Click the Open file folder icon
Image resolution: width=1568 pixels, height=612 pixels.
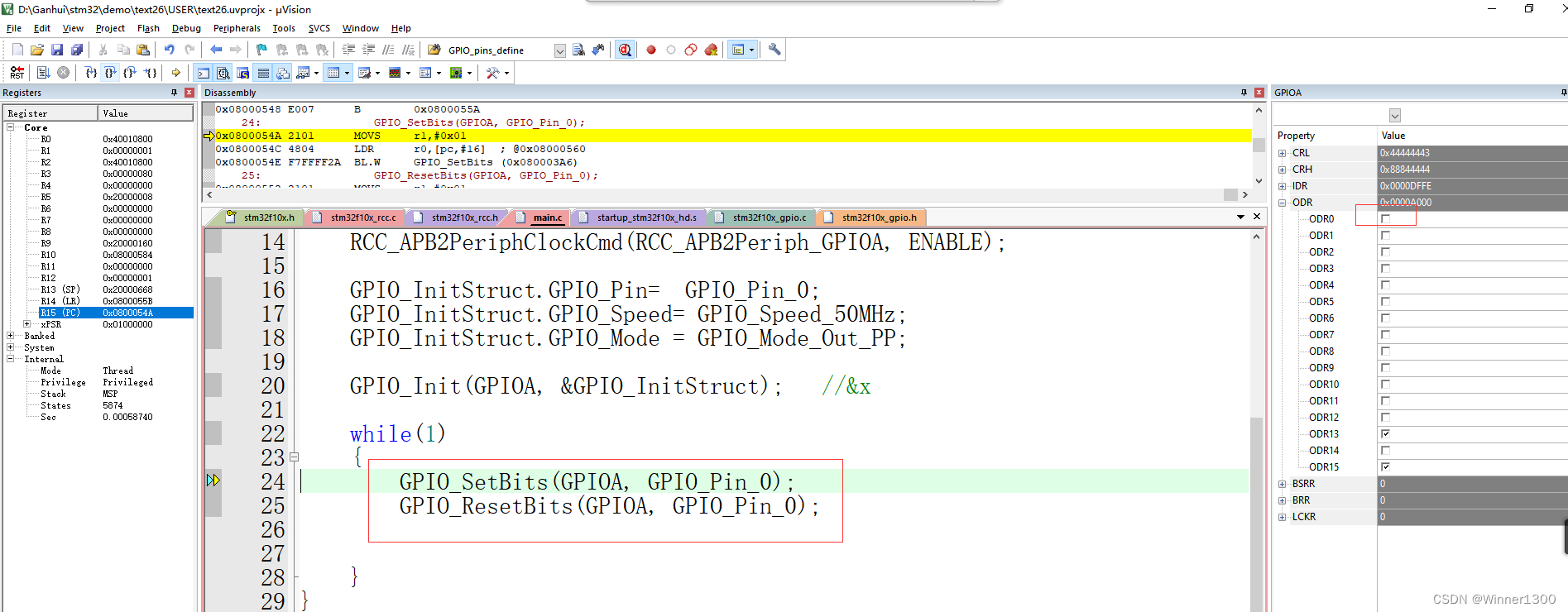(37, 50)
